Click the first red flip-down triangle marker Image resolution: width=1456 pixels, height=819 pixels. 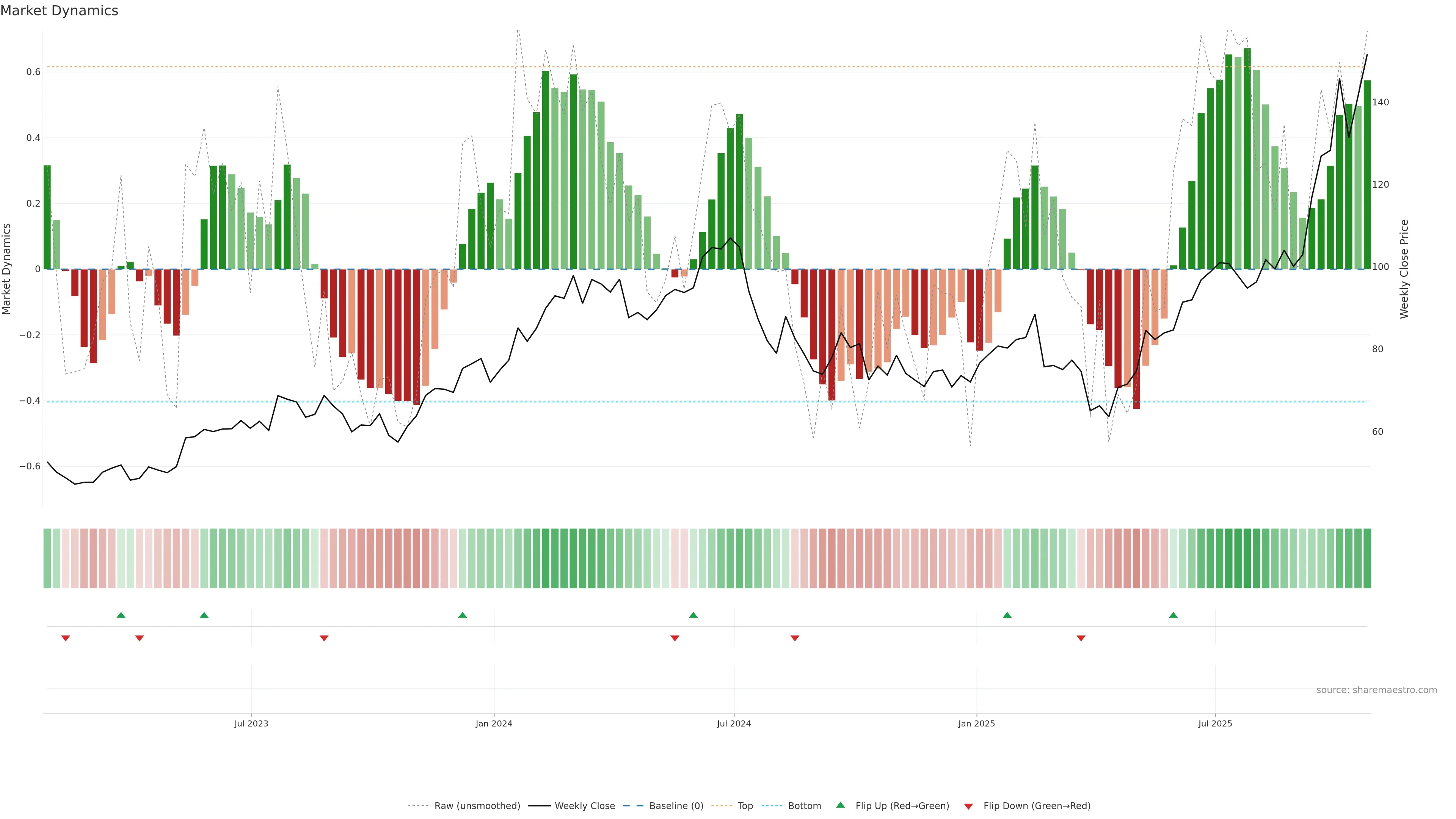click(x=66, y=638)
